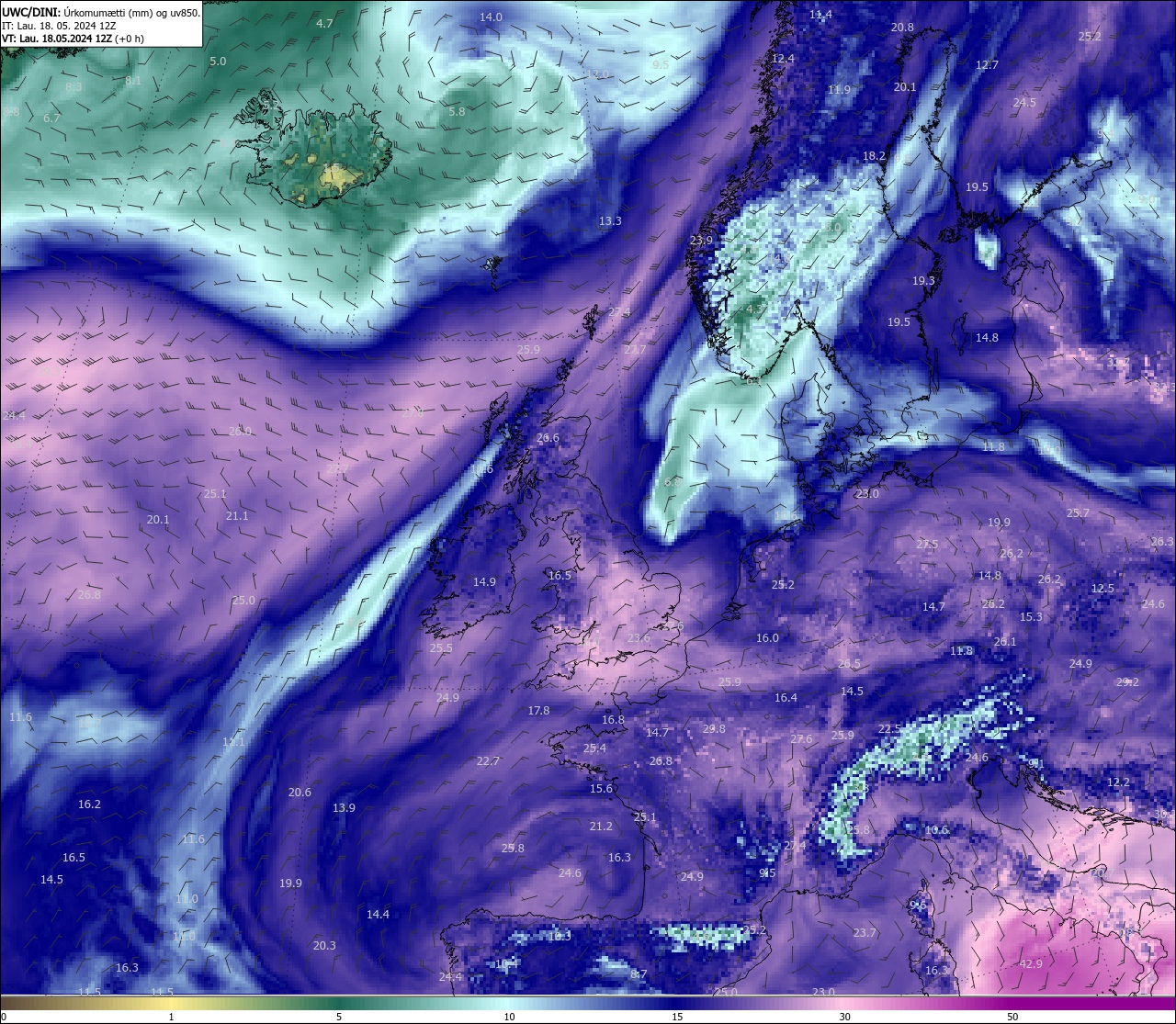The image size is (1176, 1024).
Task: Click the 15.6 value on French coast
Action: pyautogui.click(x=601, y=789)
